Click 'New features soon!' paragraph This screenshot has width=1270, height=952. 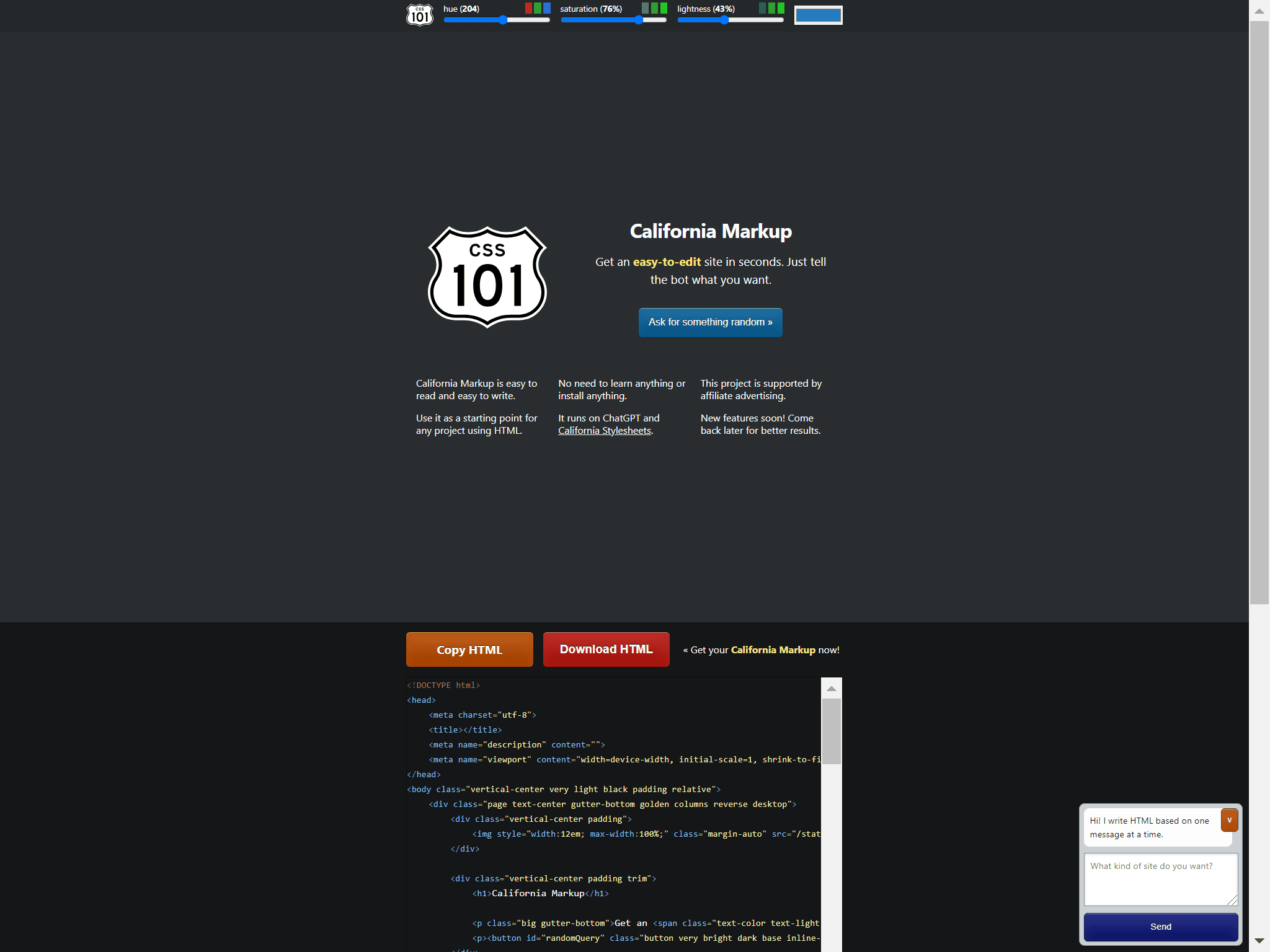(x=761, y=425)
